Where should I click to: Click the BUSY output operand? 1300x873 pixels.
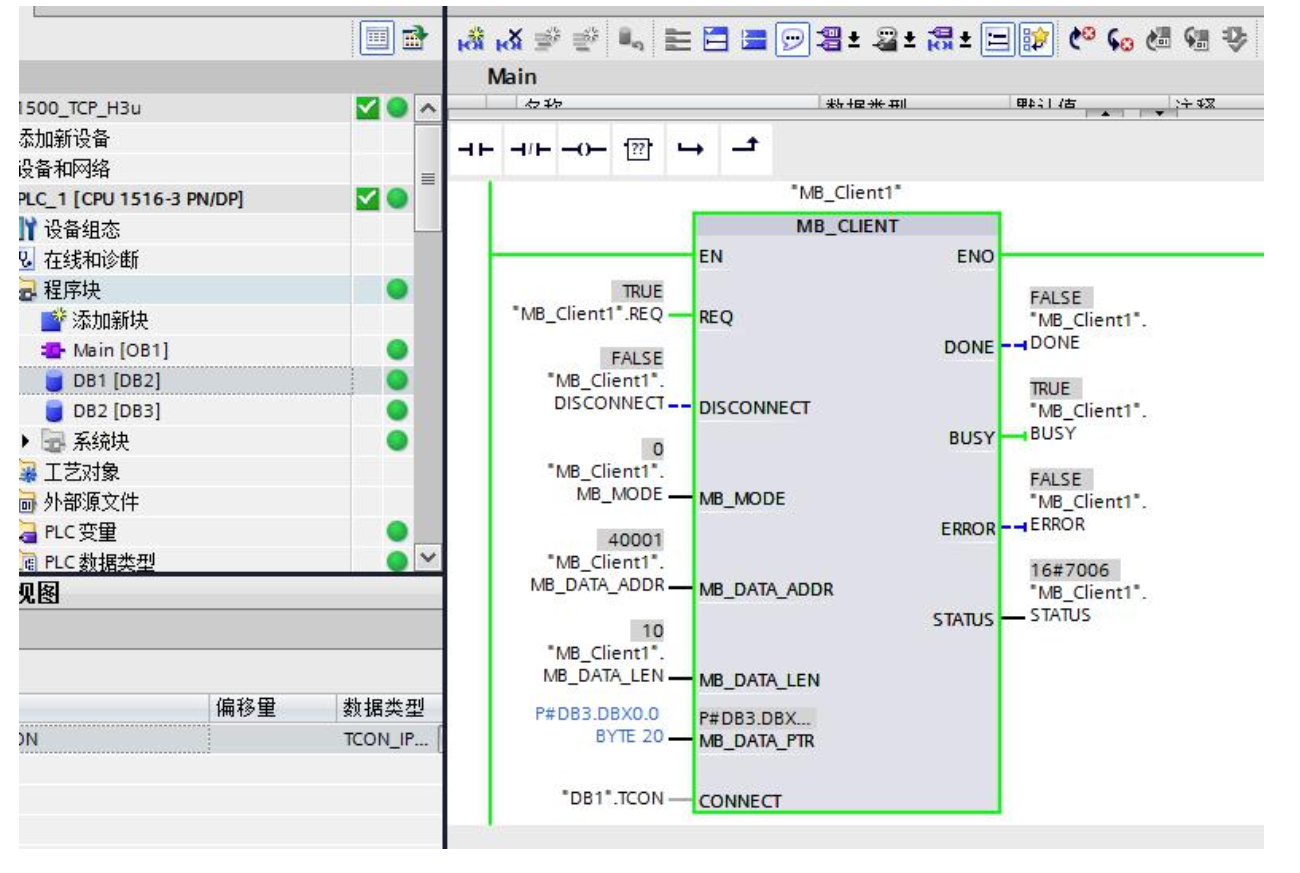pos(1089,422)
